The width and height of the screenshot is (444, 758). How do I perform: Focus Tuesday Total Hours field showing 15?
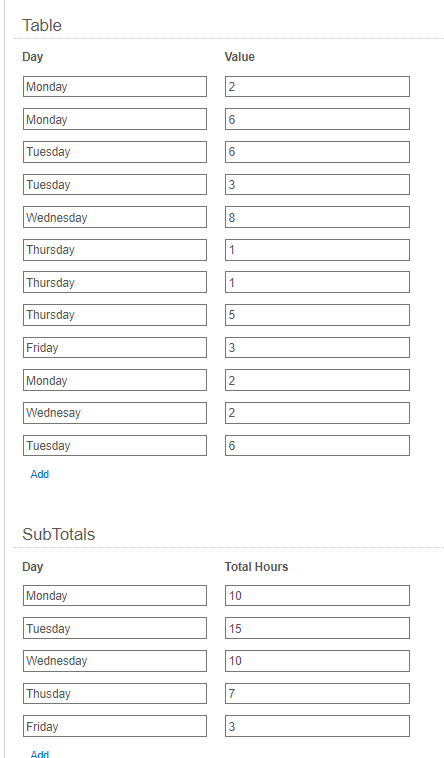[x=317, y=628]
